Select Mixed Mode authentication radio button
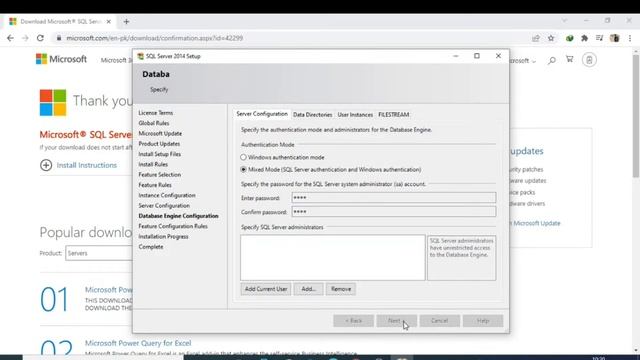Screen dimensions: 640x360 coord(243,169)
